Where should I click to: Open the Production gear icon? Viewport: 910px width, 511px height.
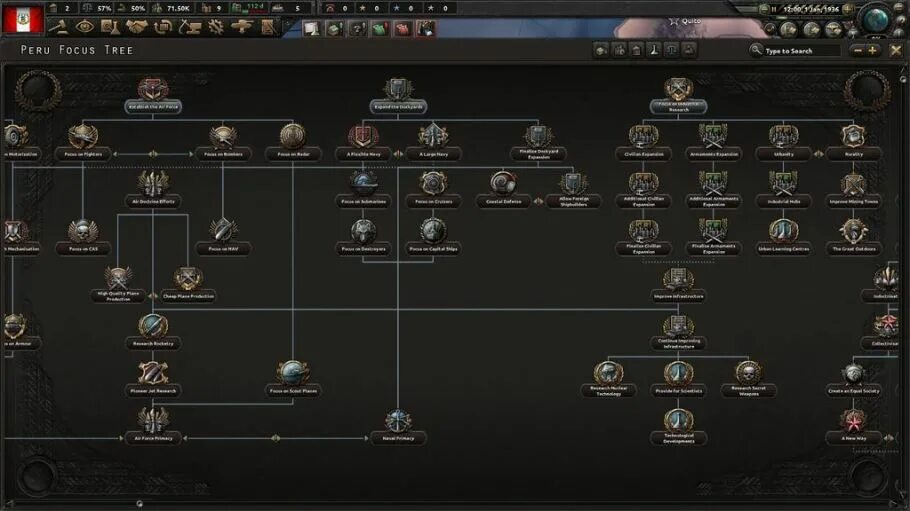(216, 26)
